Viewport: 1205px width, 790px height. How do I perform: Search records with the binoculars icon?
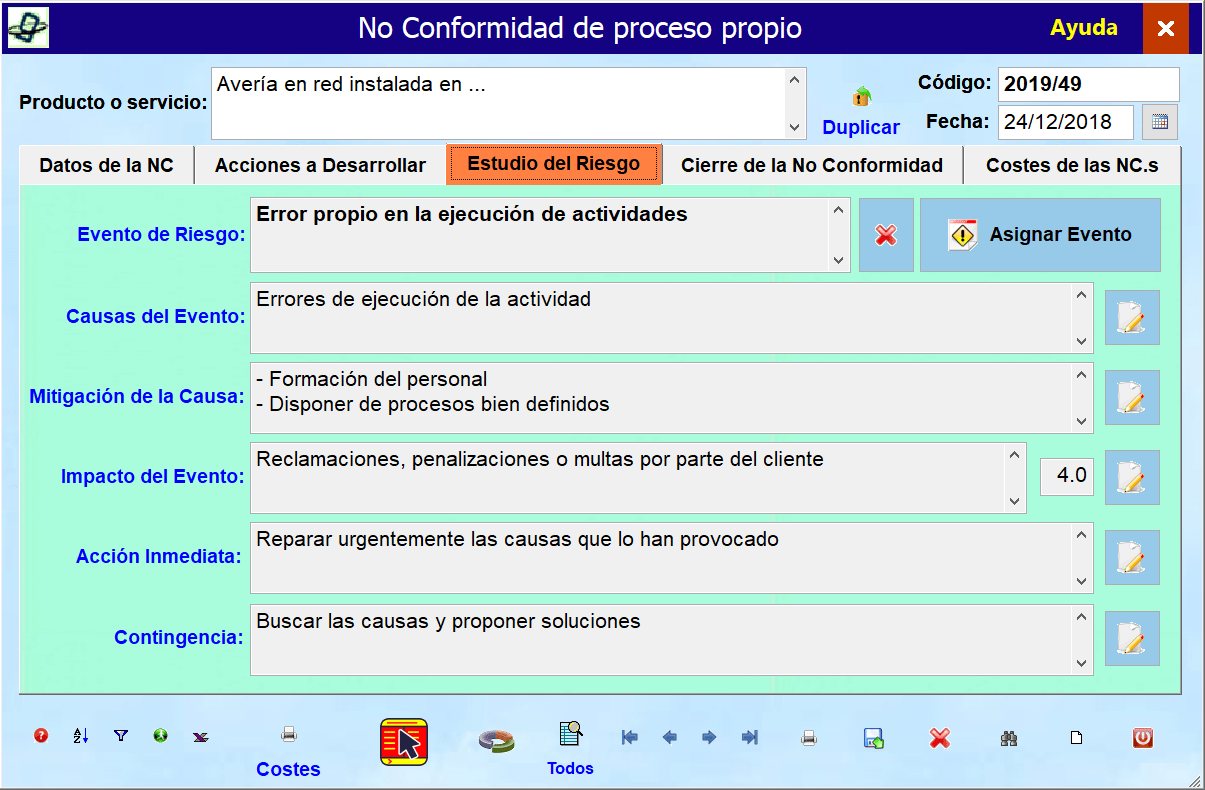(x=1009, y=739)
